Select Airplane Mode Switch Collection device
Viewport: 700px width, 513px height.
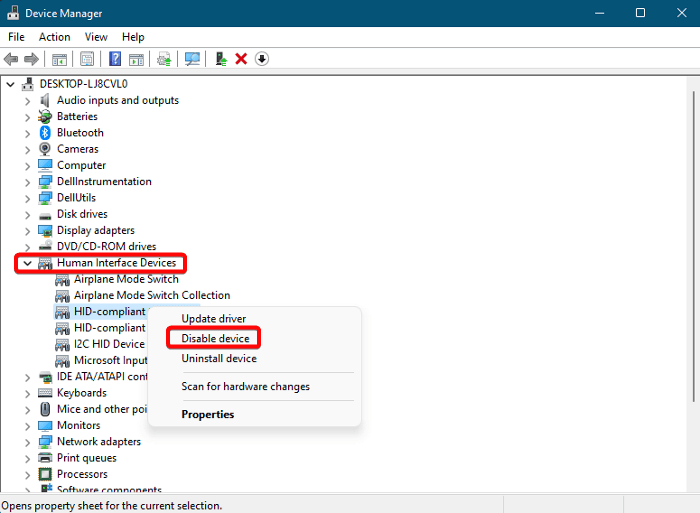pyautogui.click(x=152, y=295)
